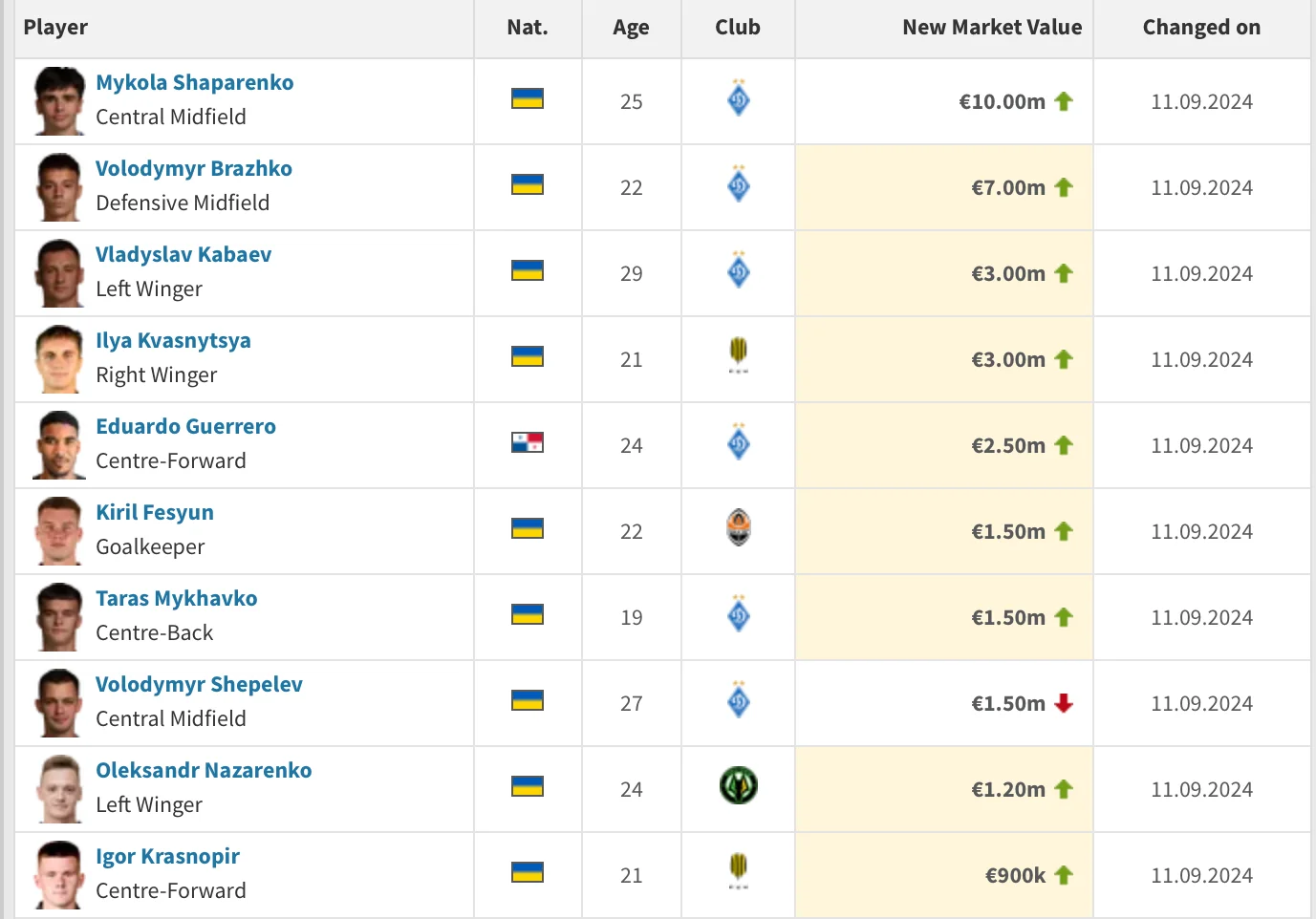Screen dimensions: 1316x919
Task: Click green up arrow beside €10.00m value
Action: (1064, 101)
